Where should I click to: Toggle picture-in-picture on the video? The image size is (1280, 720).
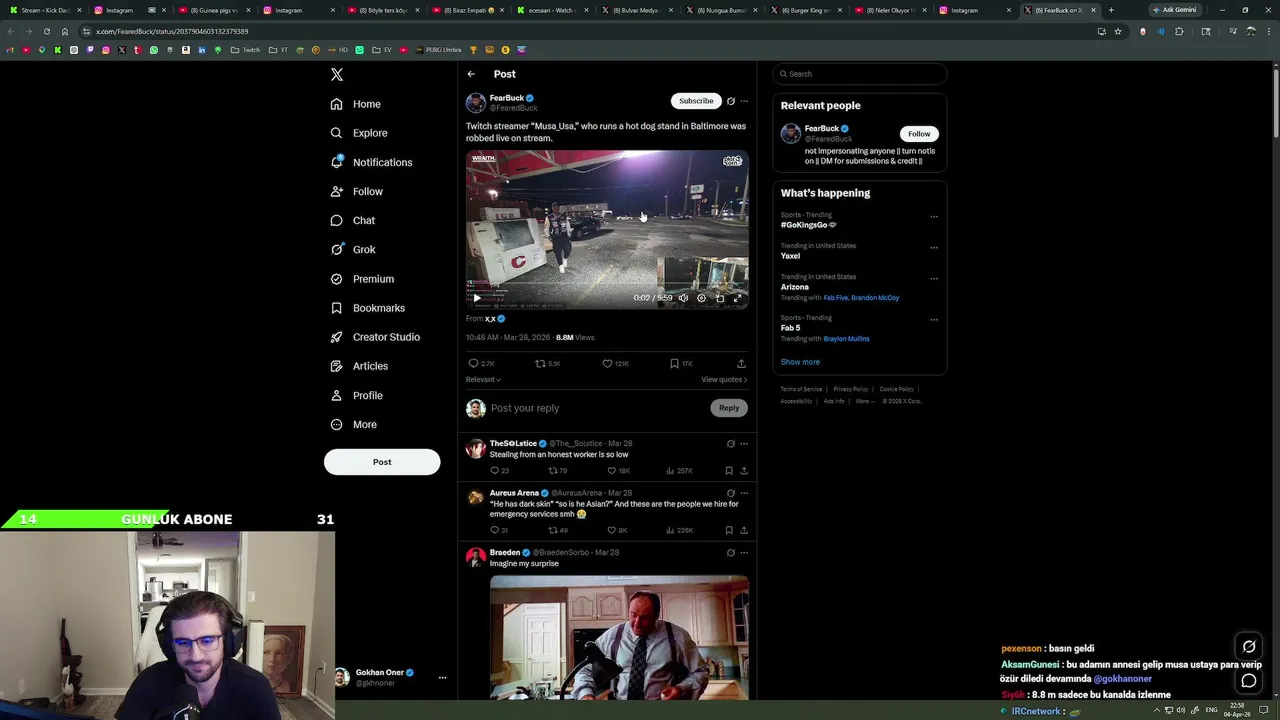[x=720, y=298]
